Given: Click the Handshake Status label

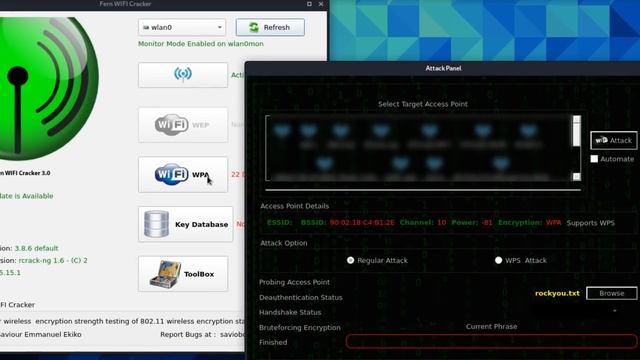Looking at the screenshot, I should (290, 312).
